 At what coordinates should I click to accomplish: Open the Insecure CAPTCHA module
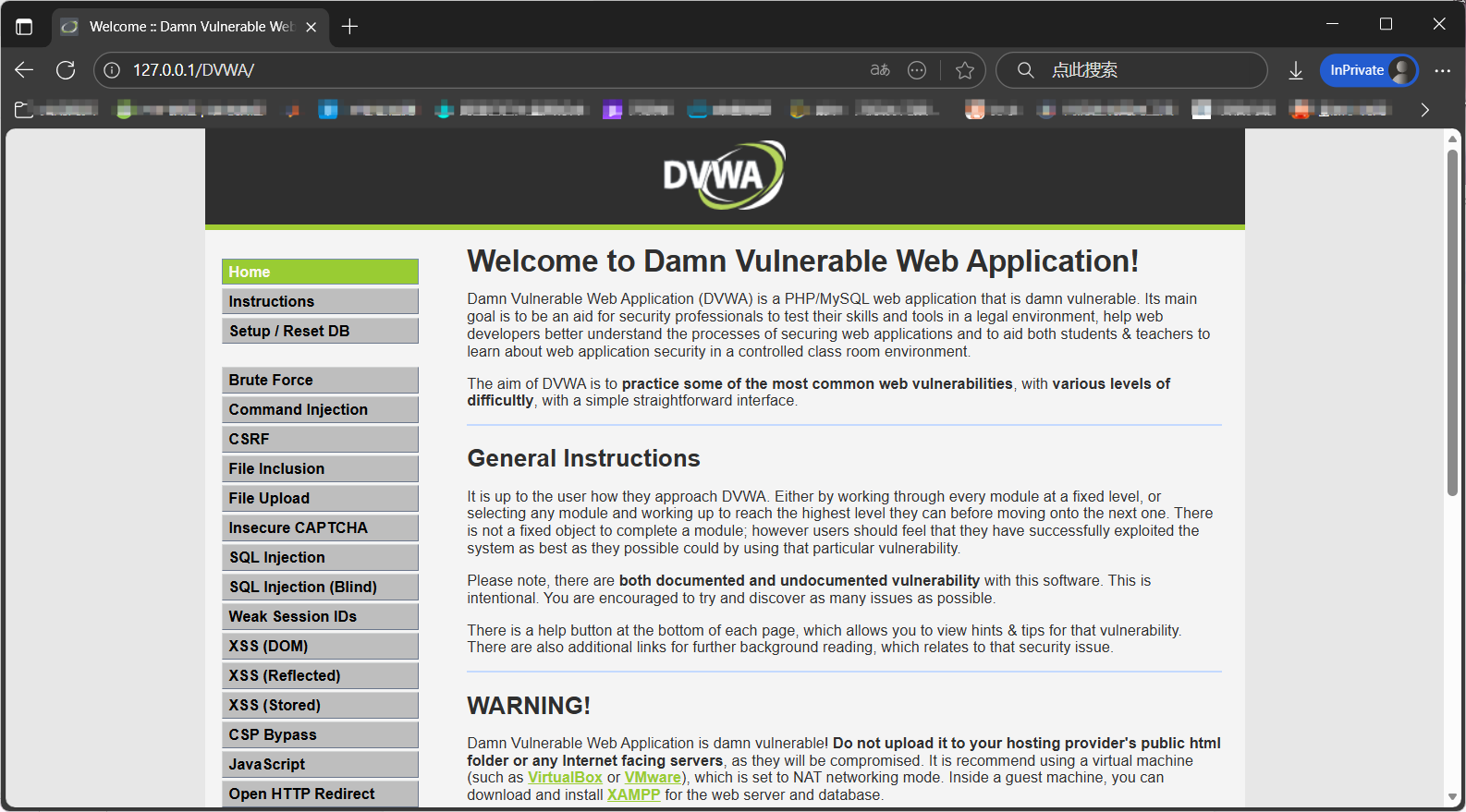pos(320,527)
